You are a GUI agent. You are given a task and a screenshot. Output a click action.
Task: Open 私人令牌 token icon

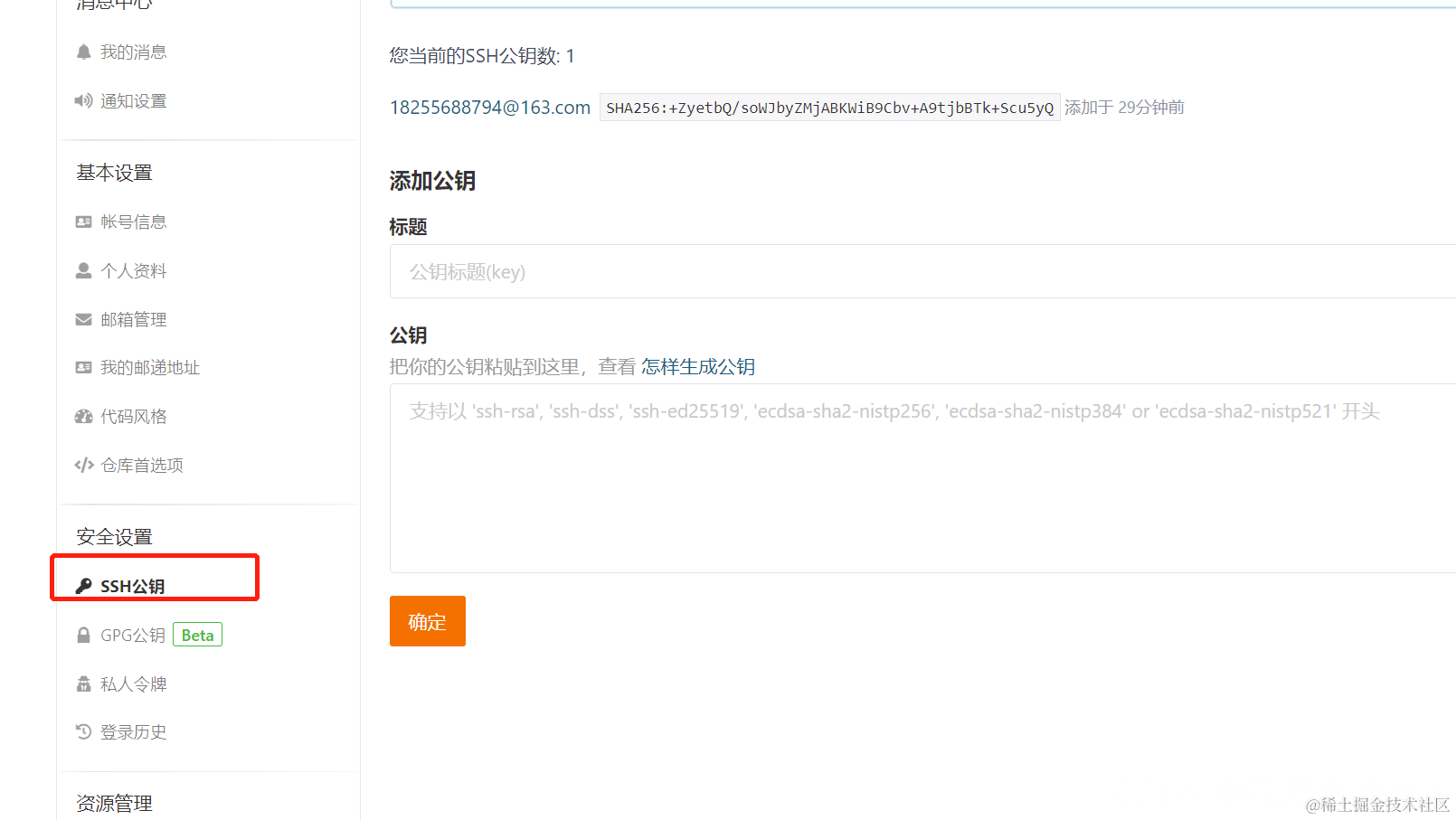click(x=83, y=683)
